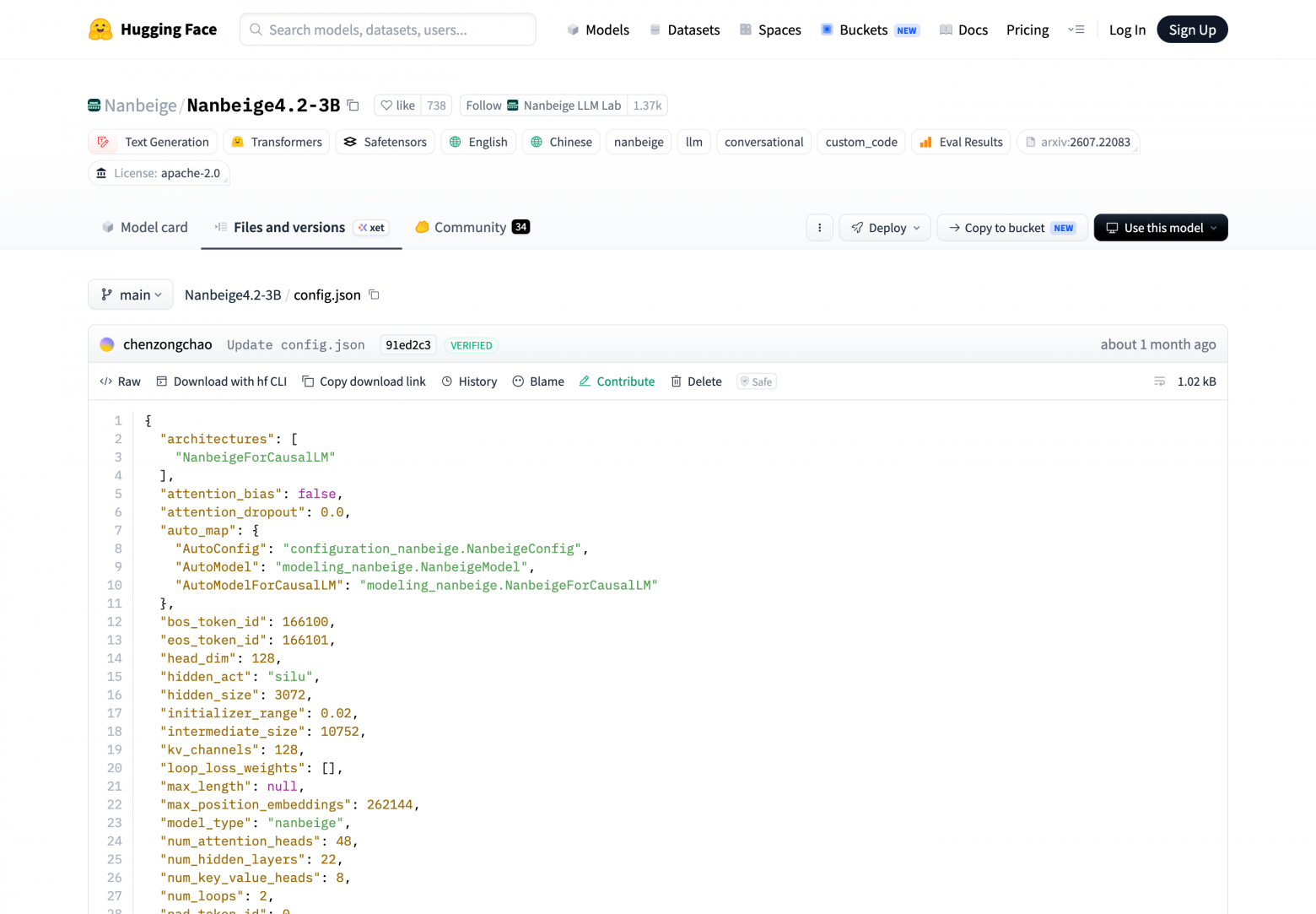Click Copy to bucket button
Viewport: 1316px width, 914px height.
coord(1011,228)
